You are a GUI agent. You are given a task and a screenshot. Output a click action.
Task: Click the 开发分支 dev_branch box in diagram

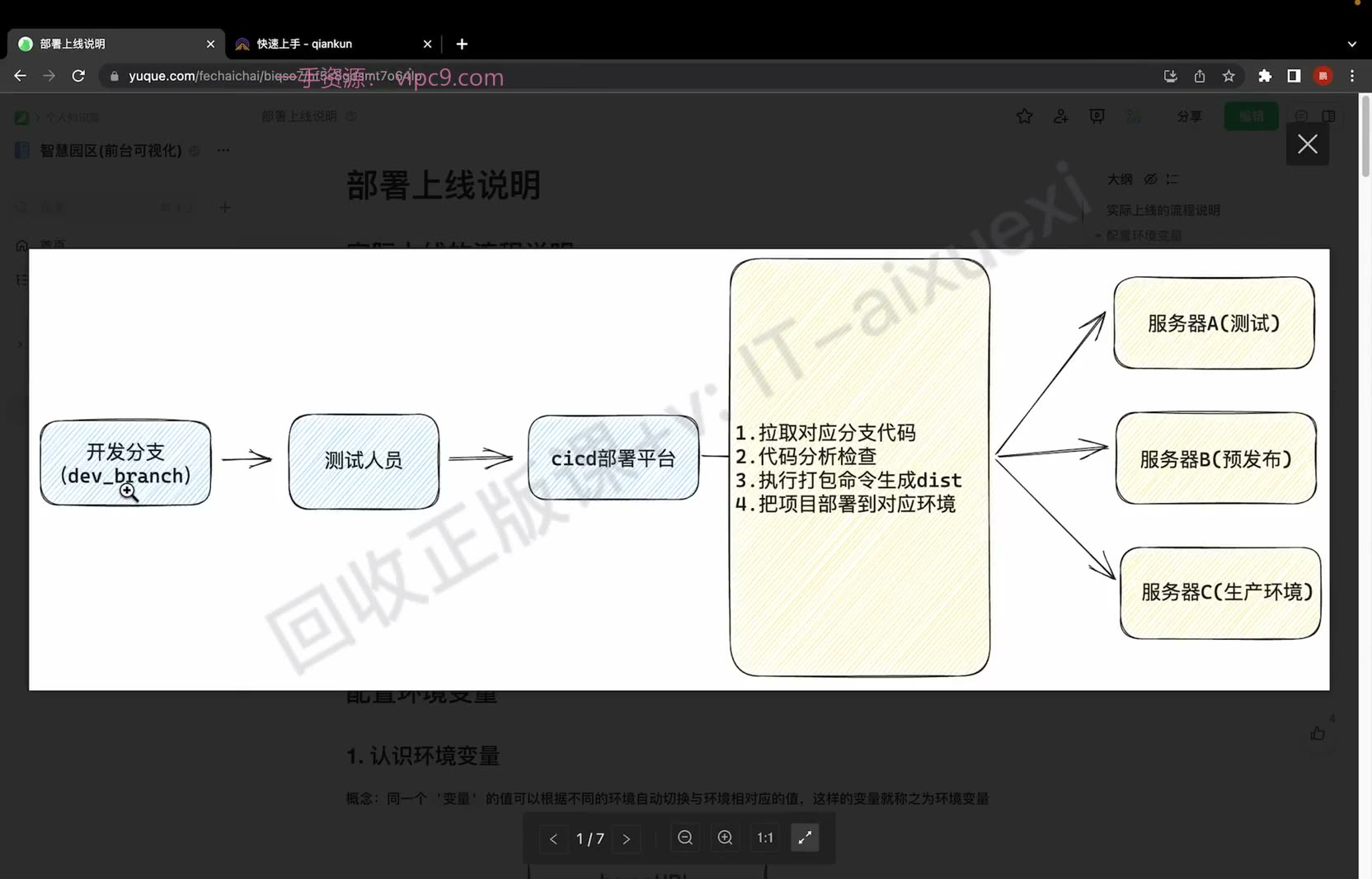click(125, 463)
